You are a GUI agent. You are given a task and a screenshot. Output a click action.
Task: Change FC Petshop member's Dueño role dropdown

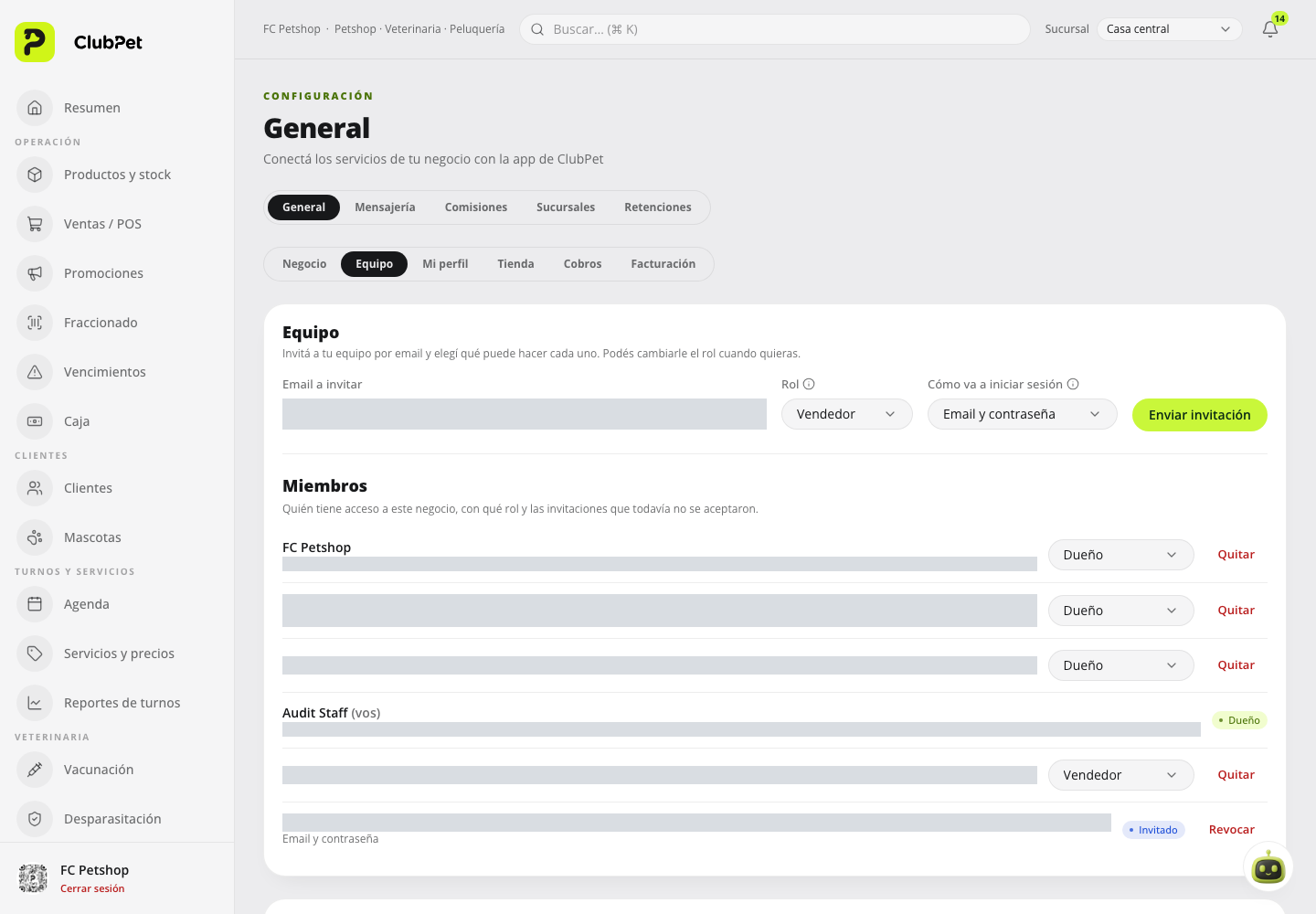point(1120,555)
